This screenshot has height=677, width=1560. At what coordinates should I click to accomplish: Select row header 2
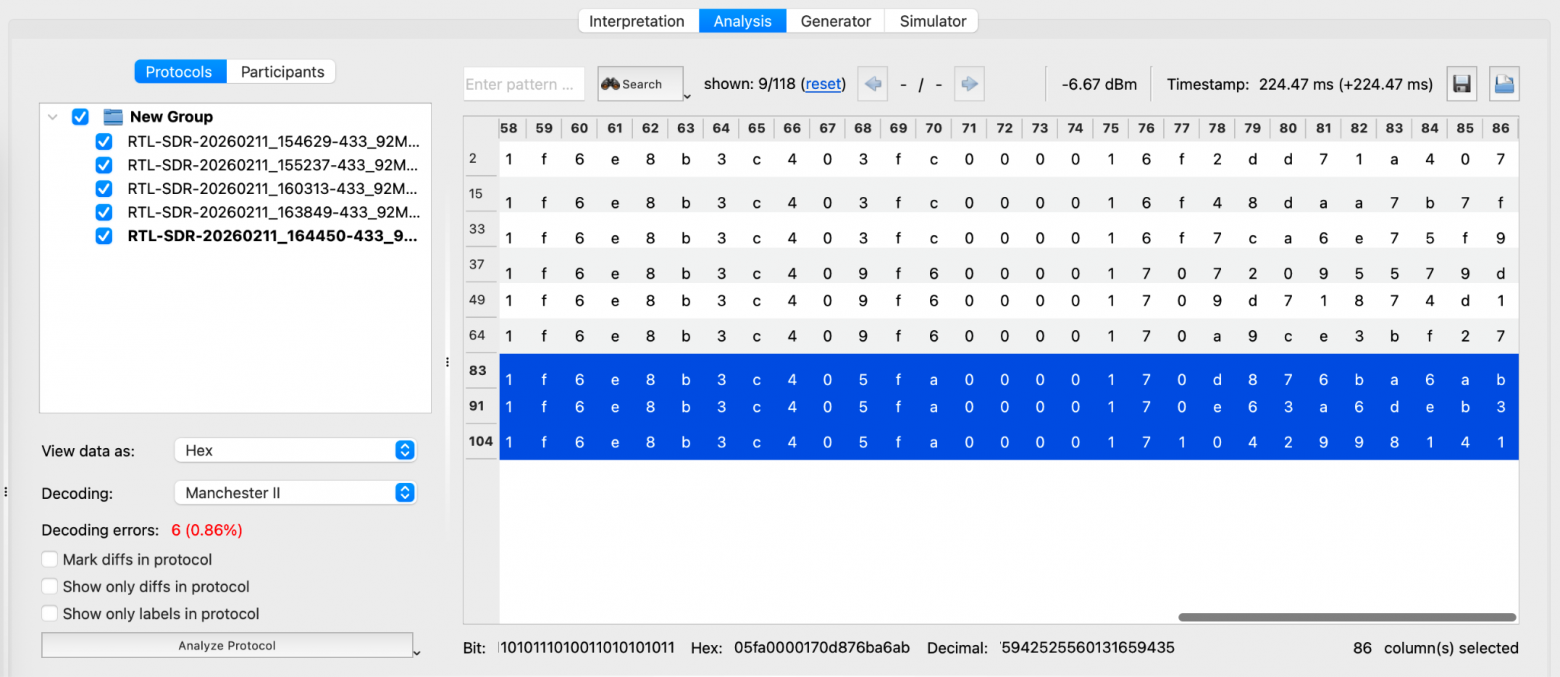[481, 159]
